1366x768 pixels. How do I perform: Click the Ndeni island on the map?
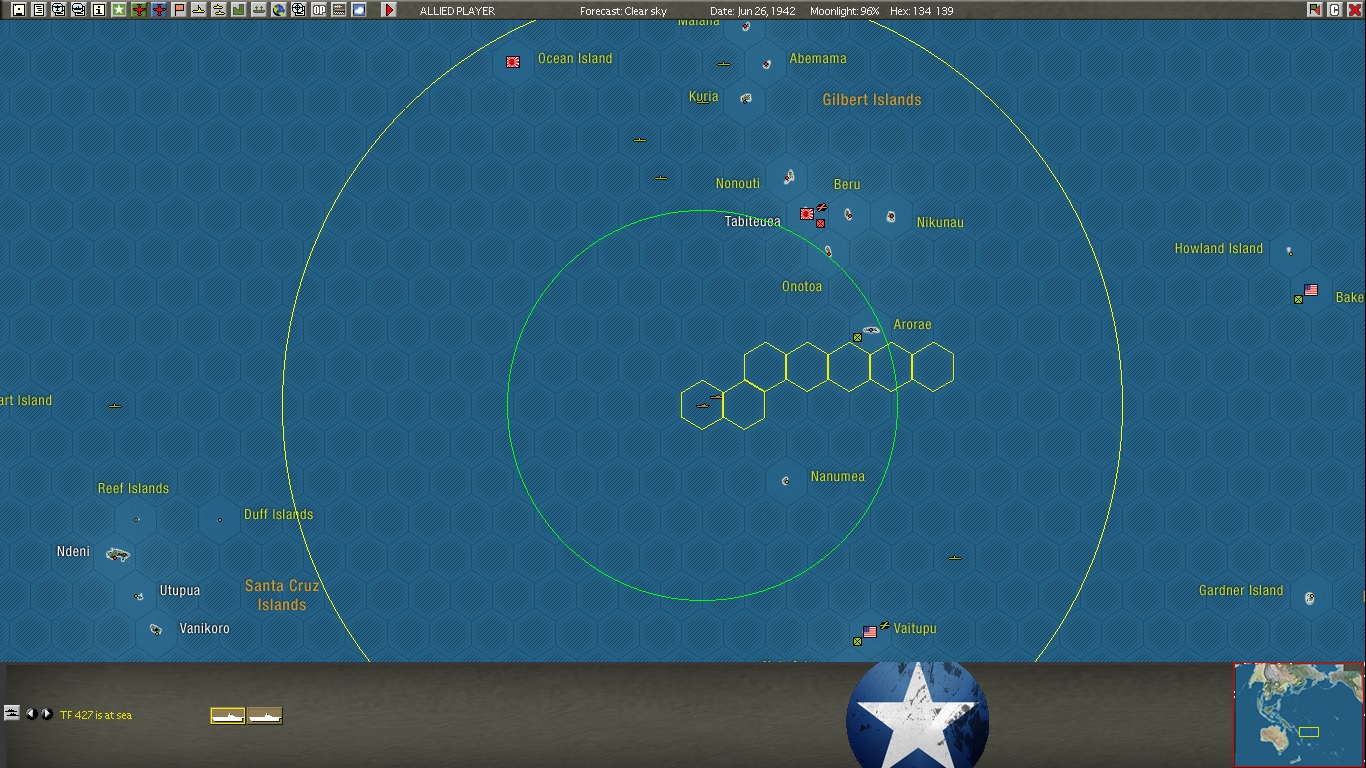pos(118,554)
